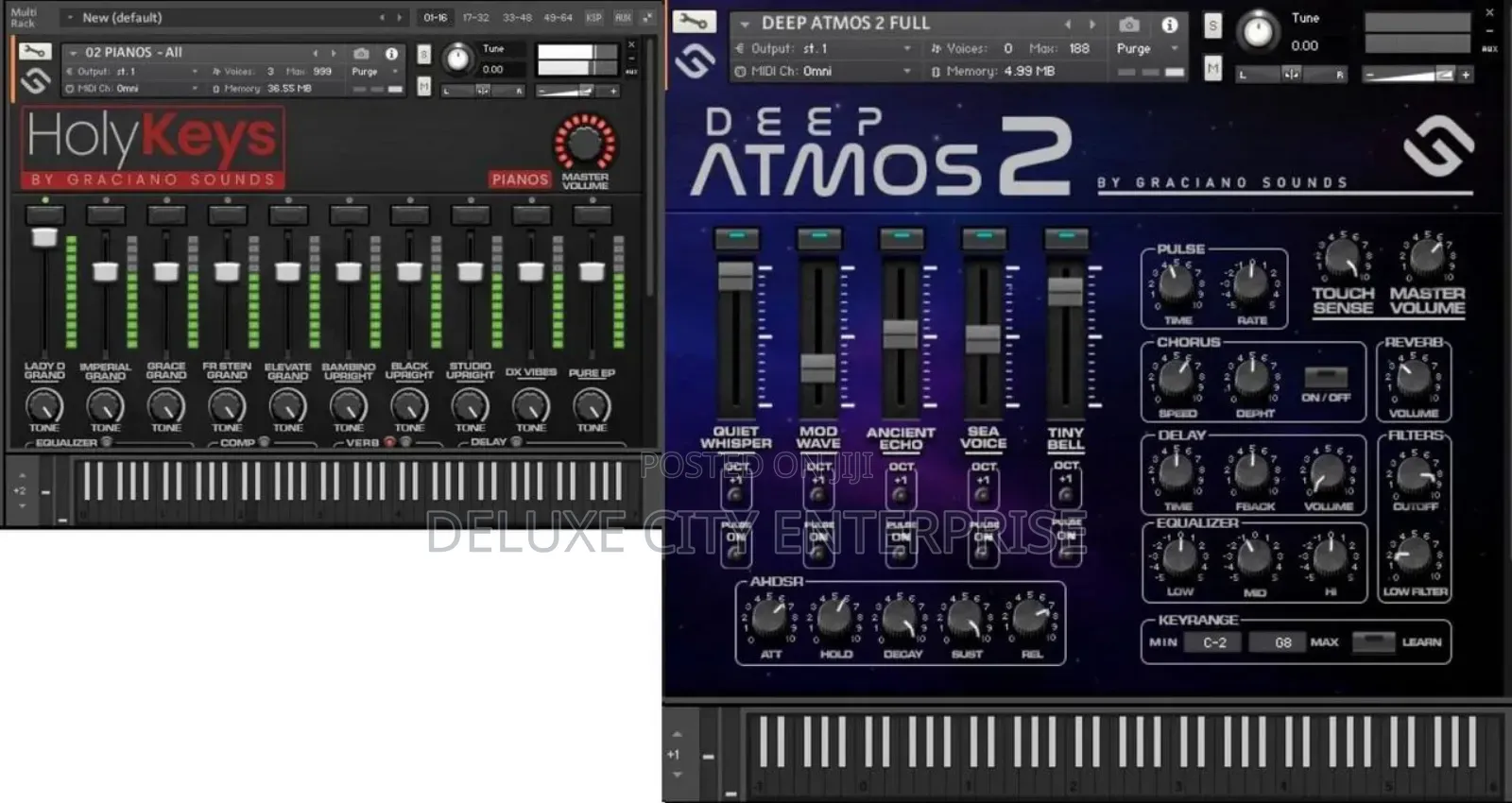
Task: Expand the DEEP ATMOS 2 FULL instrument name dropdown
Action: click(745, 24)
